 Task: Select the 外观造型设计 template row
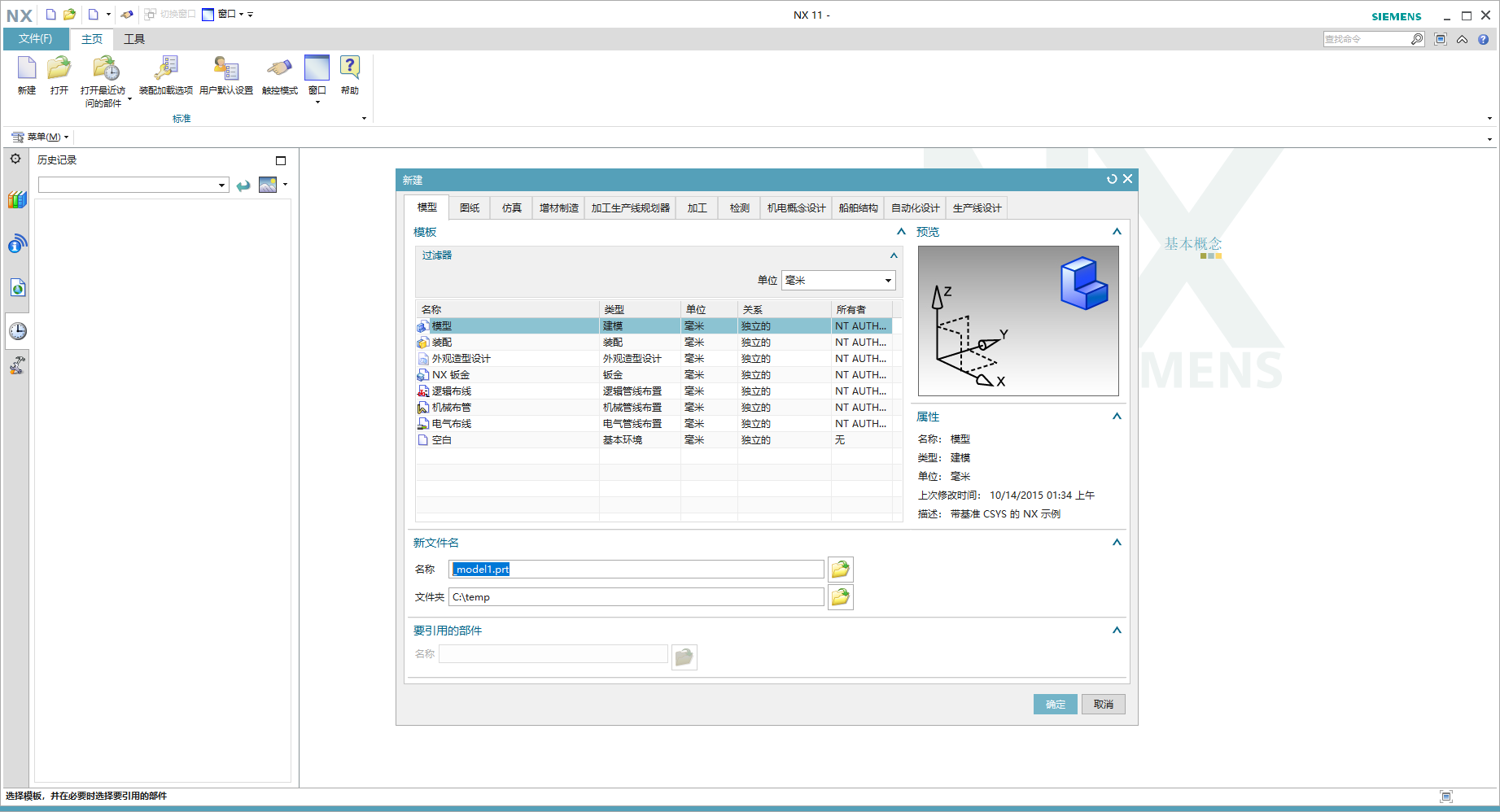tap(654, 359)
